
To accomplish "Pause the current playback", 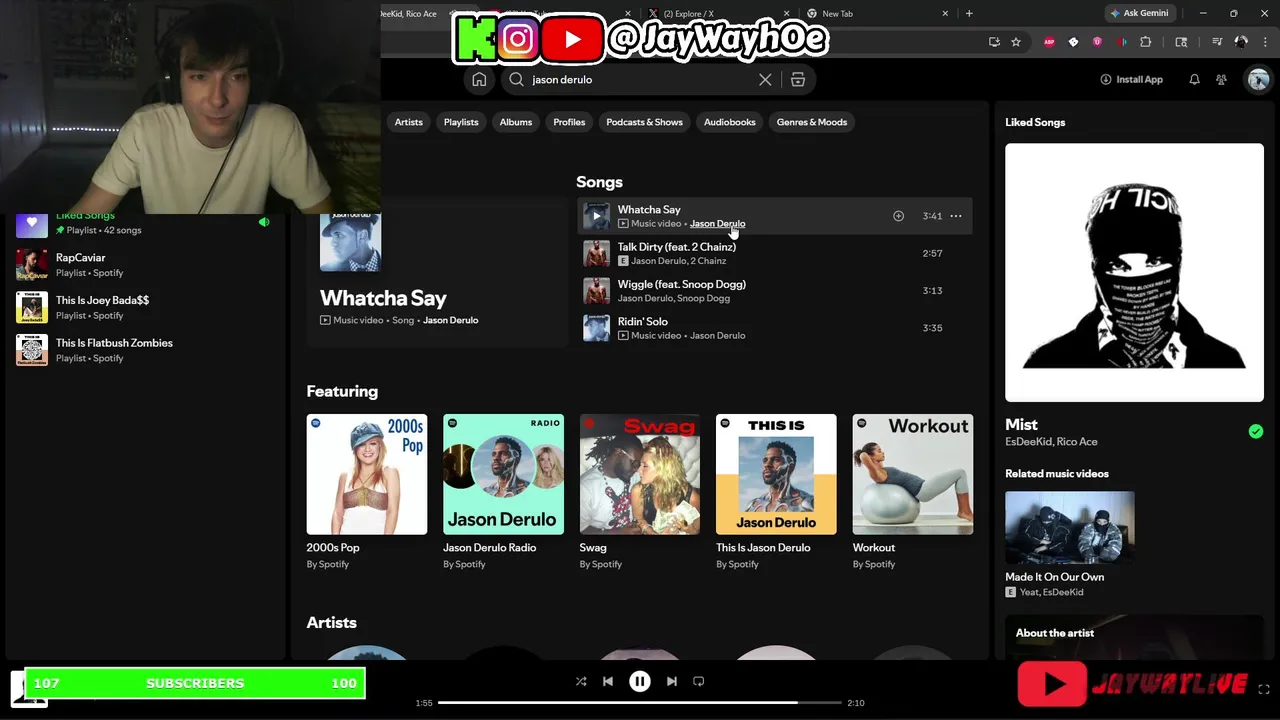I will 640,682.
